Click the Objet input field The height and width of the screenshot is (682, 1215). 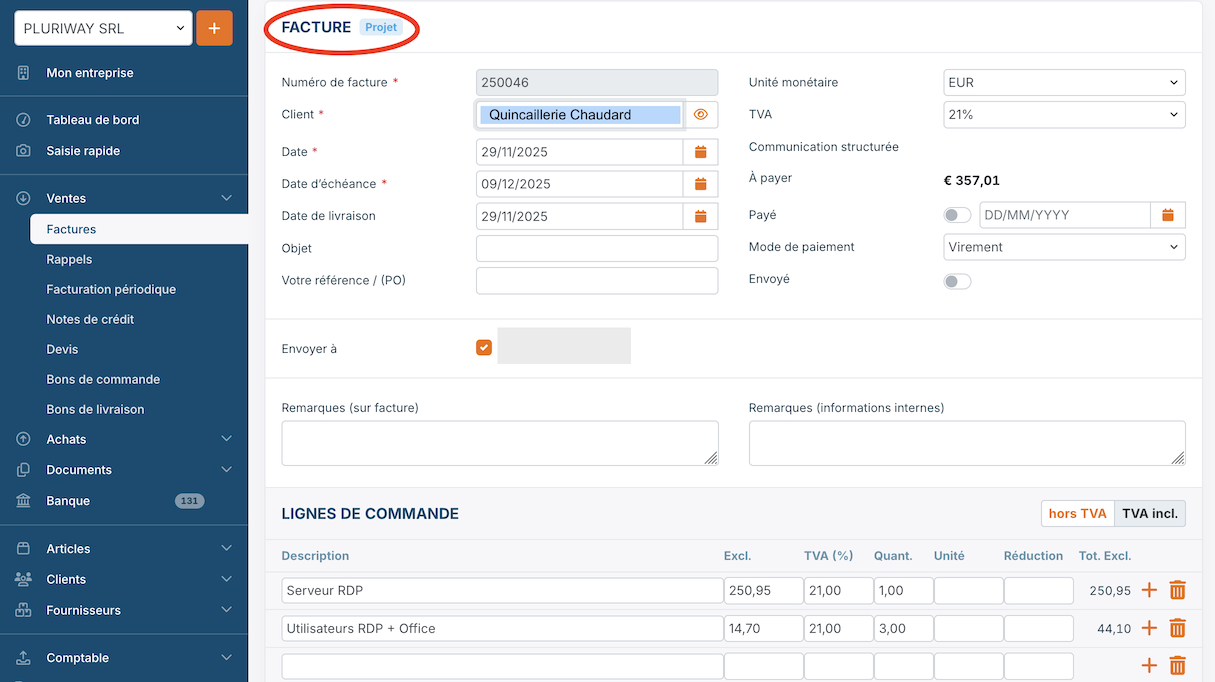pyautogui.click(x=596, y=248)
